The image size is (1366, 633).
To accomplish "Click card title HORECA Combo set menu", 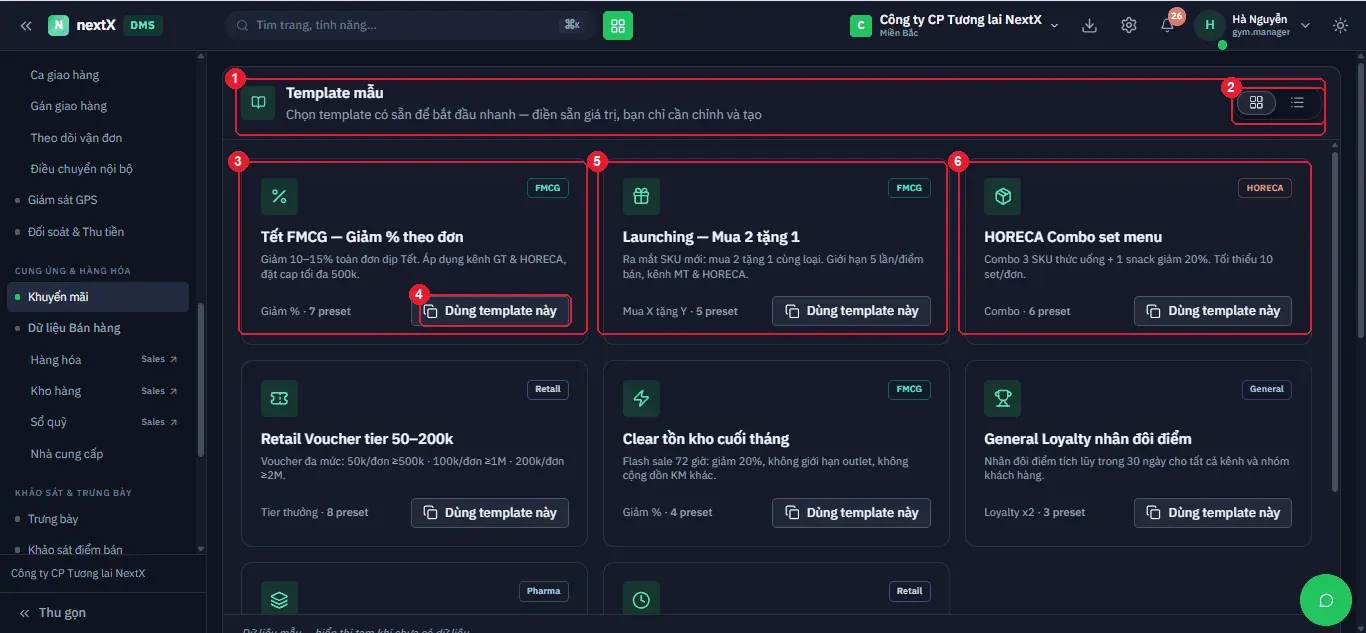I will [x=1073, y=237].
